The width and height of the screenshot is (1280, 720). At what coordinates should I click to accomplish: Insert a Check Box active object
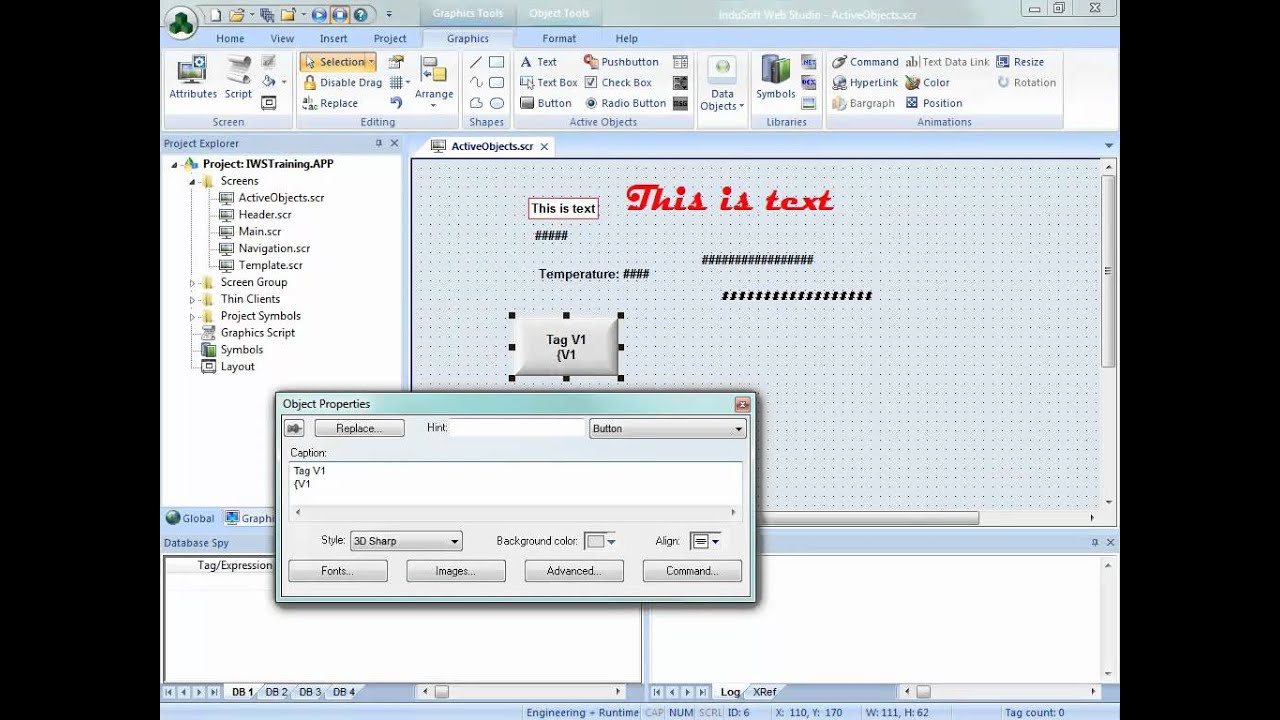coord(618,83)
